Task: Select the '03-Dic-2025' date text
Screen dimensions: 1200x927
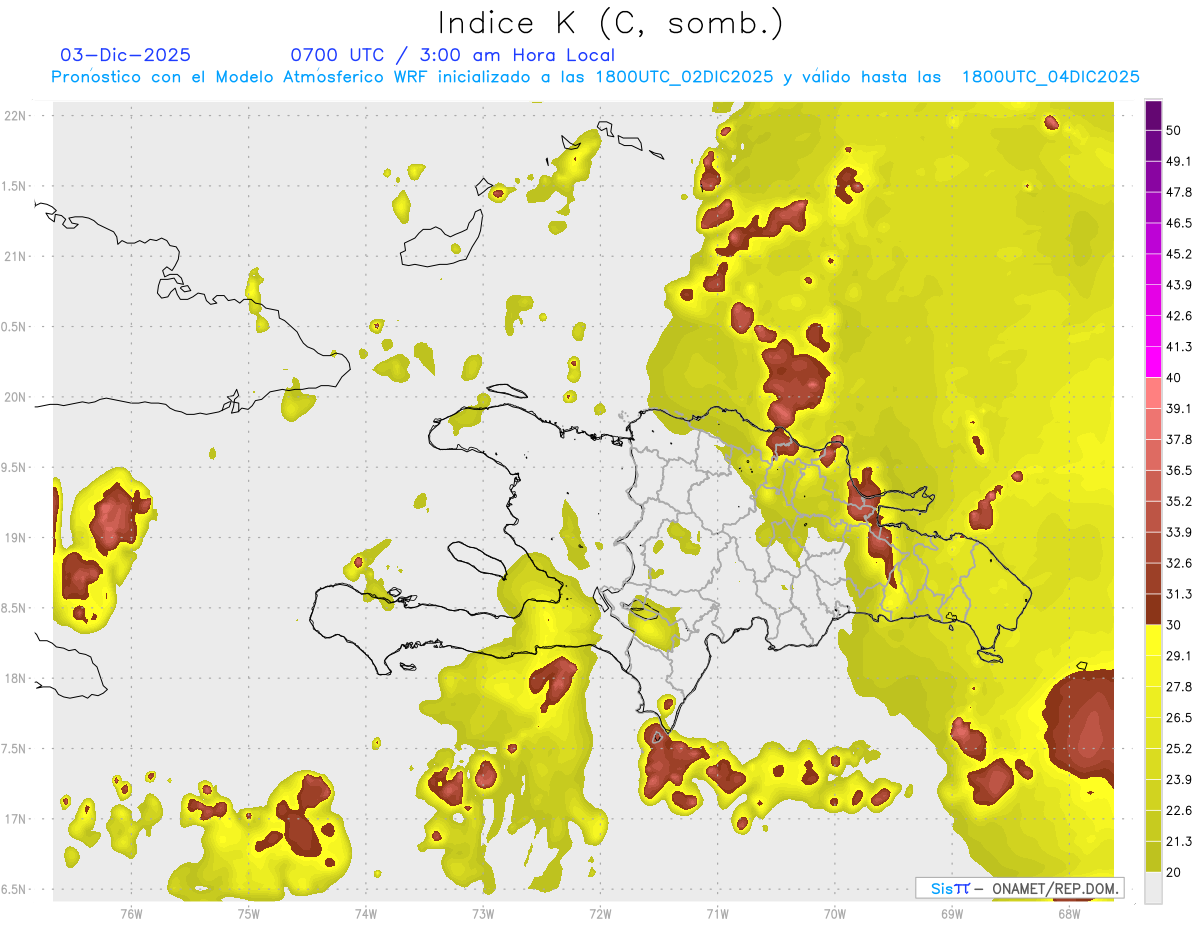Action: pos(125,56)
